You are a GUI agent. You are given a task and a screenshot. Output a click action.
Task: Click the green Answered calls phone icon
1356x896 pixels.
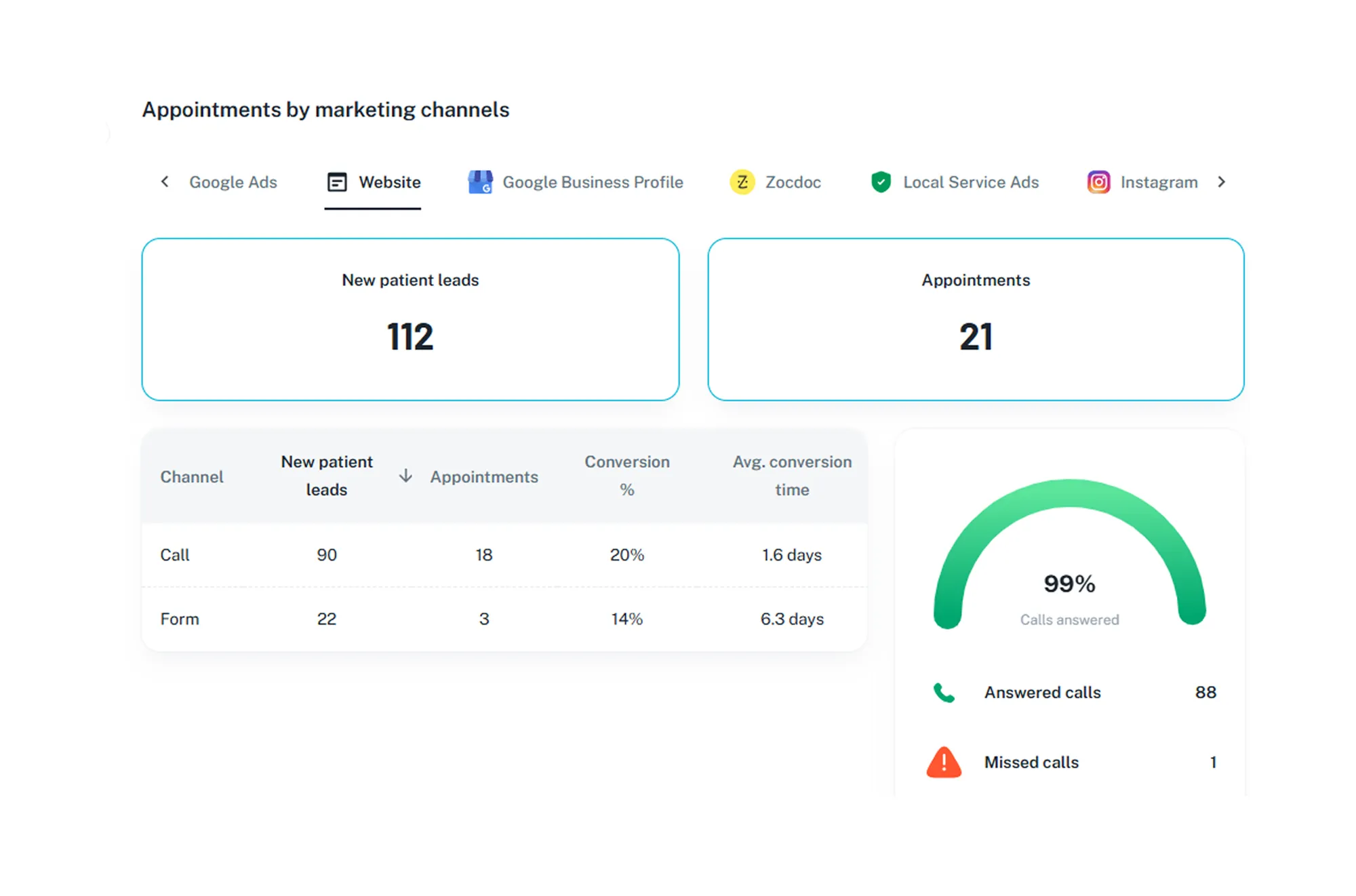pos(944,693)
